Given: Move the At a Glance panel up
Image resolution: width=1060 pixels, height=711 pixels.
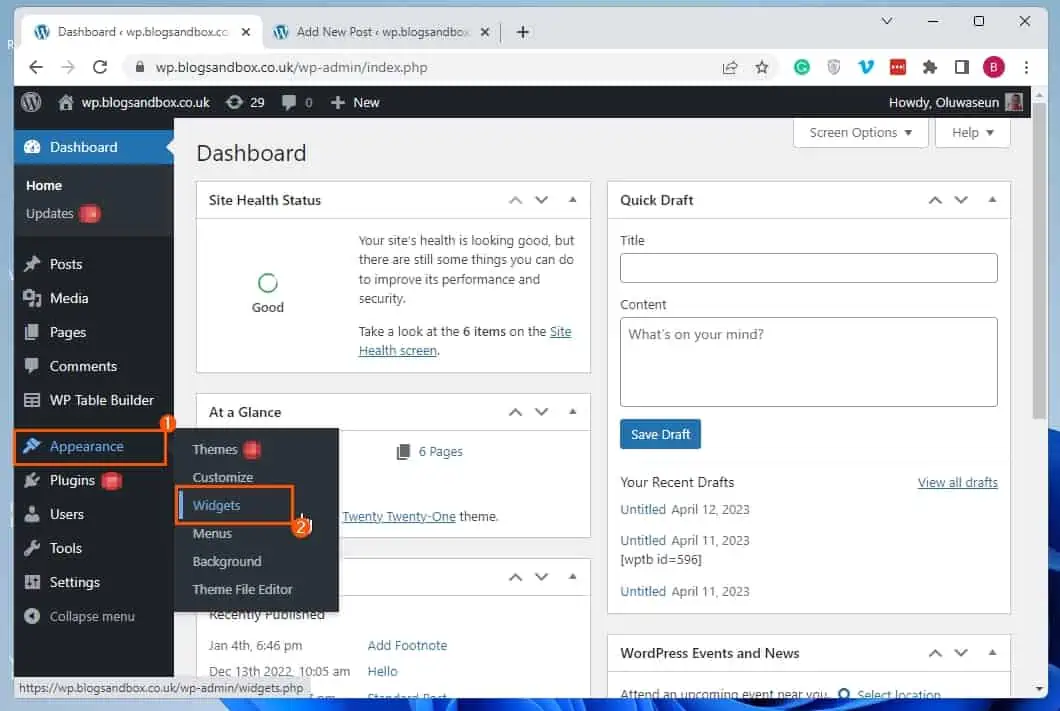Looking at the screenshot, I should click(515, 412).
